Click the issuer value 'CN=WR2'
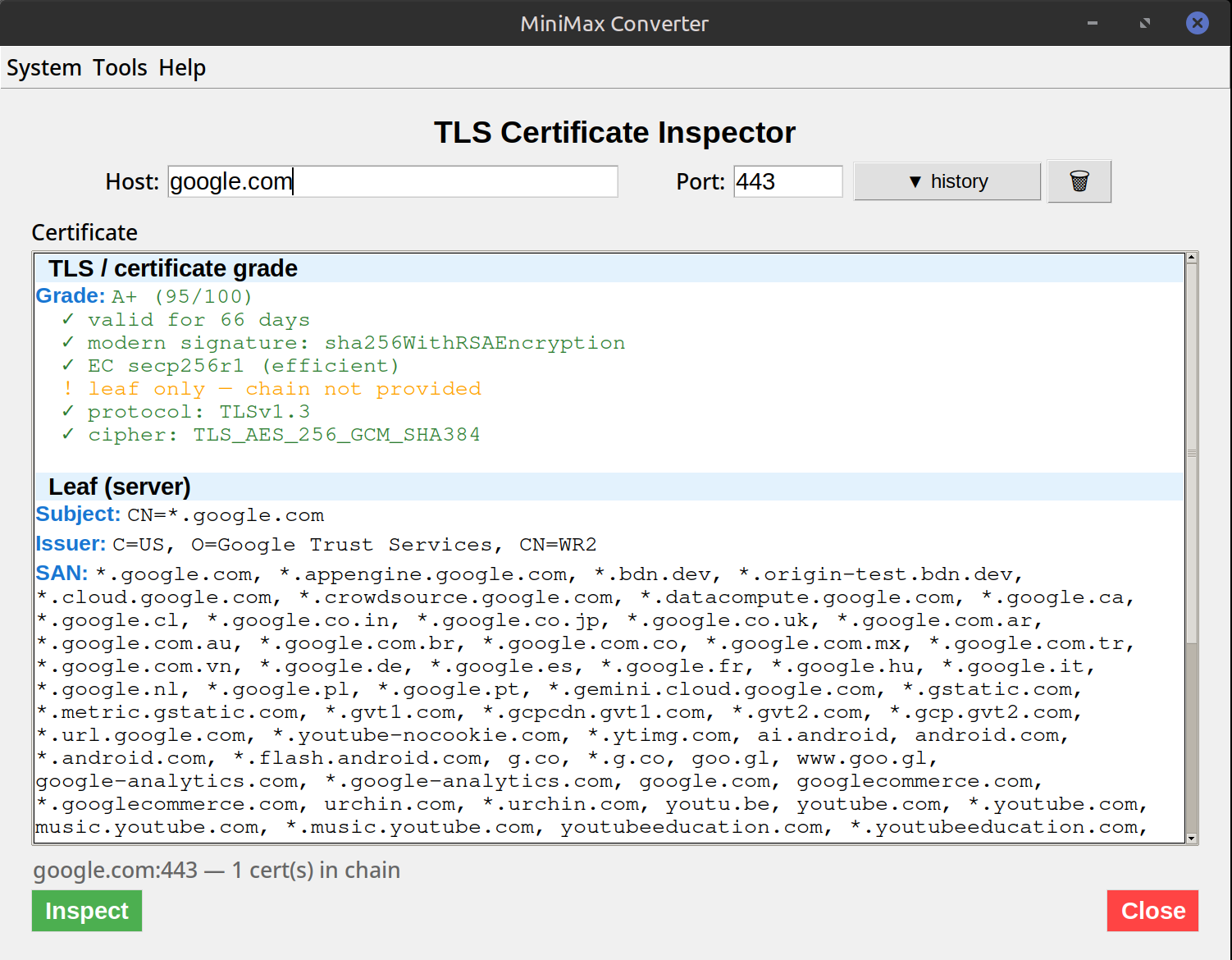The image size is (1232, 960). (x=558, y=545)
